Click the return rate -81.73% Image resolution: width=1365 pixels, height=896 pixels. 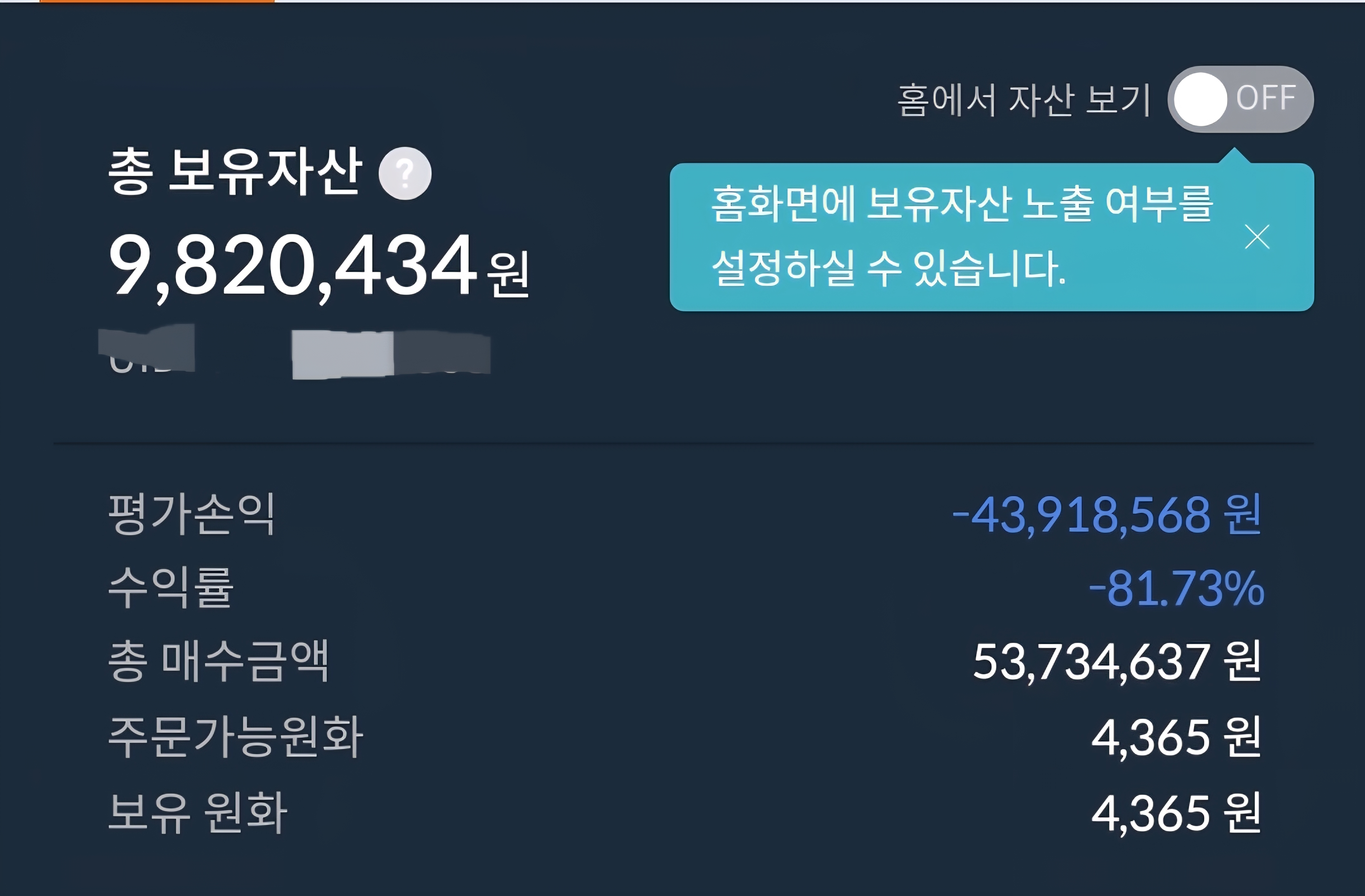(1176, 588)
